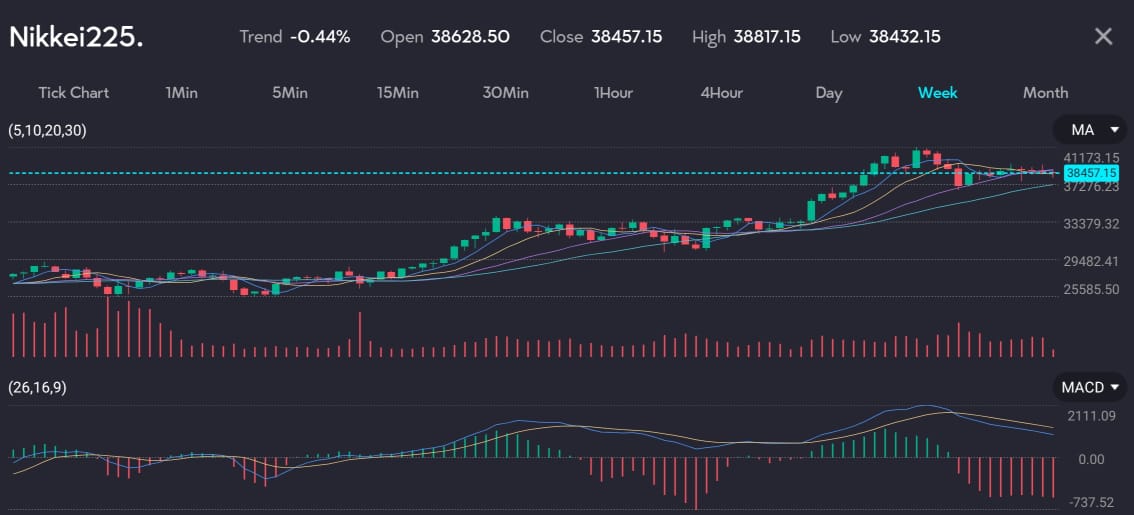Screen dimensions: 1134x515
Task: Select the 1Hour timeframe
Action: pyautogui.click(x=613, y=93)
